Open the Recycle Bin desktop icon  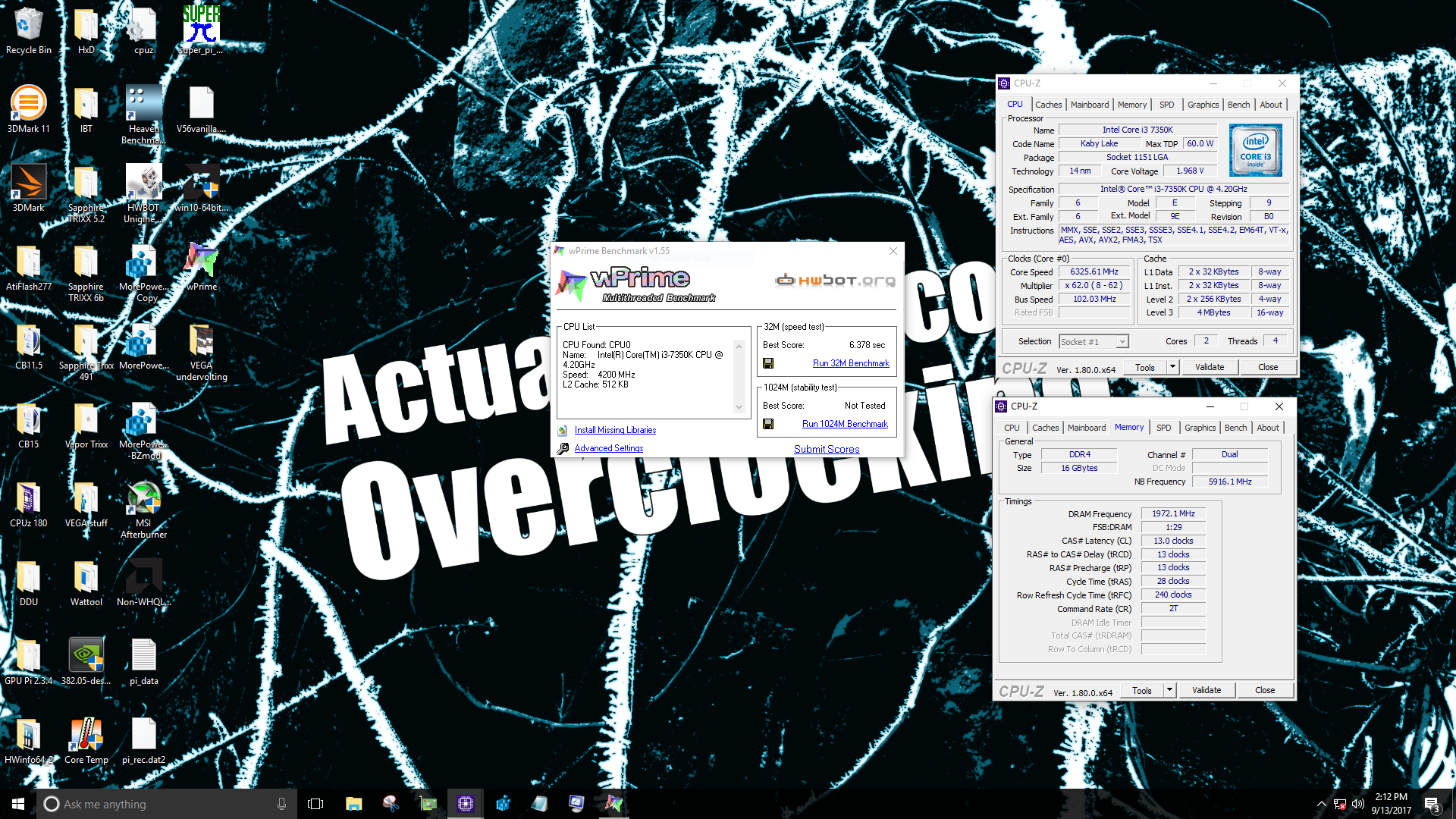tap(28, 30)
